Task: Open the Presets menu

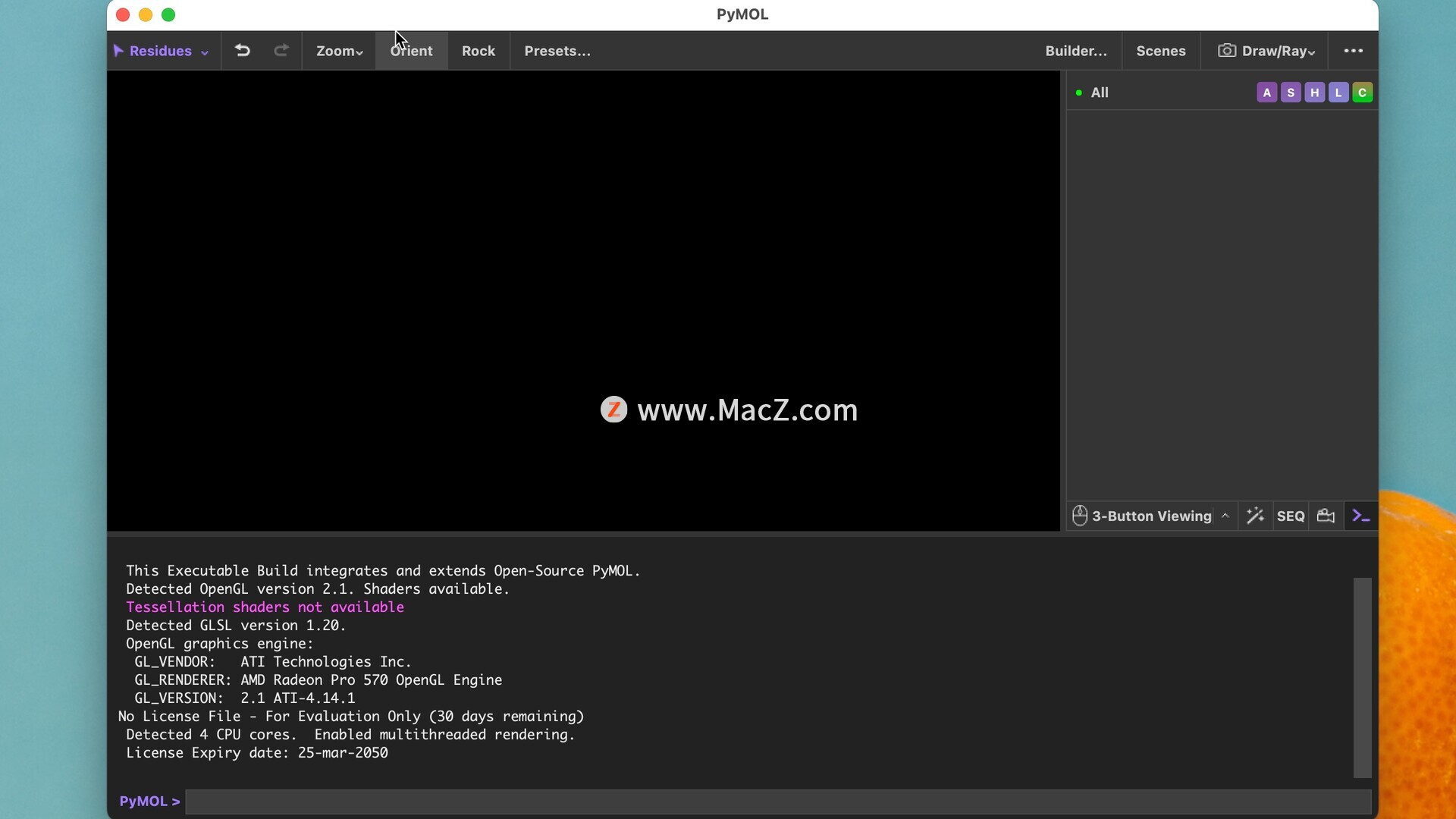Action: tap(557, 51)
